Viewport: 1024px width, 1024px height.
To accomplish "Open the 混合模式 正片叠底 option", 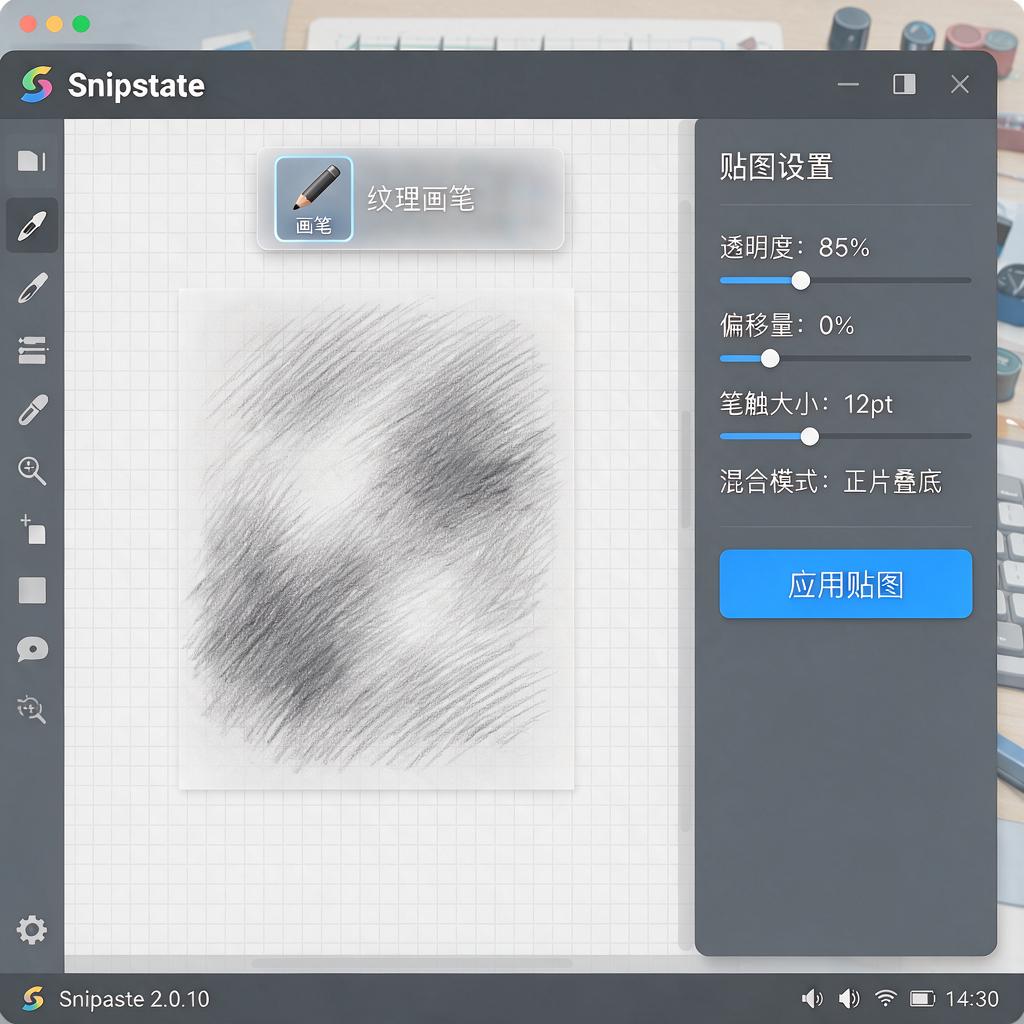I will pos(831,482).
